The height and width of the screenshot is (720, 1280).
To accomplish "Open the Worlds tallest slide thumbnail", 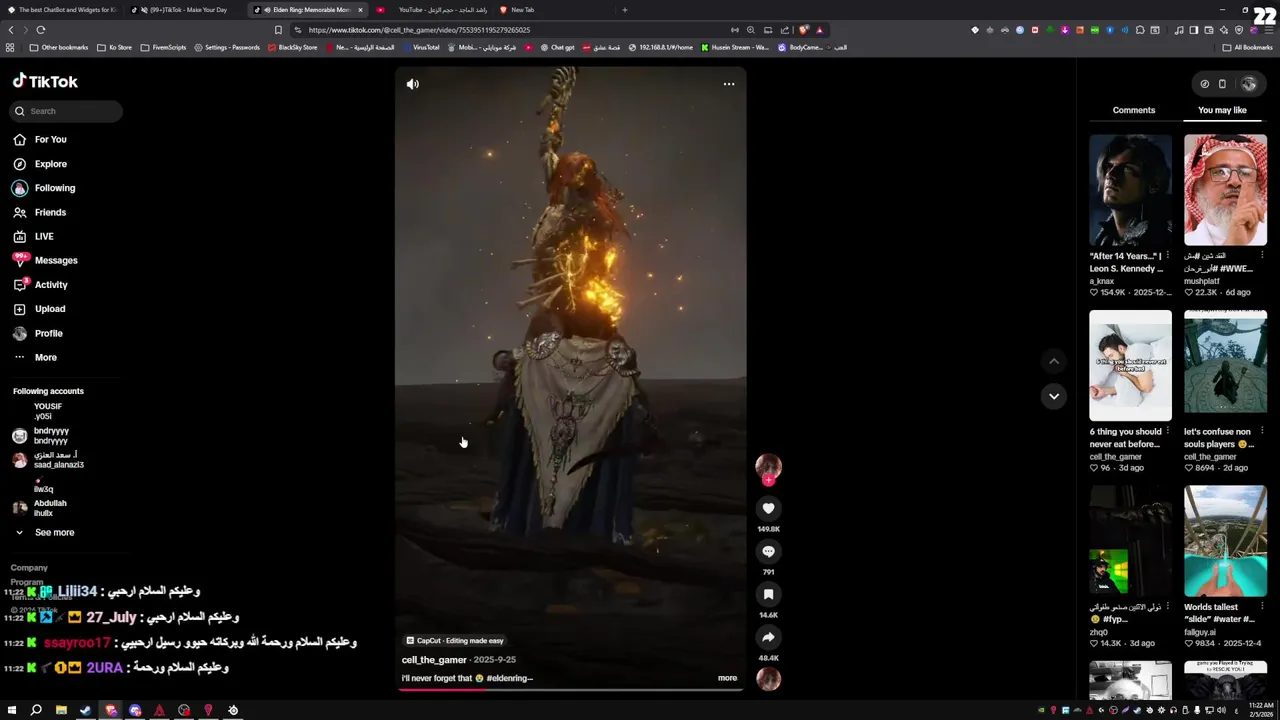I will click(1225, 541).
